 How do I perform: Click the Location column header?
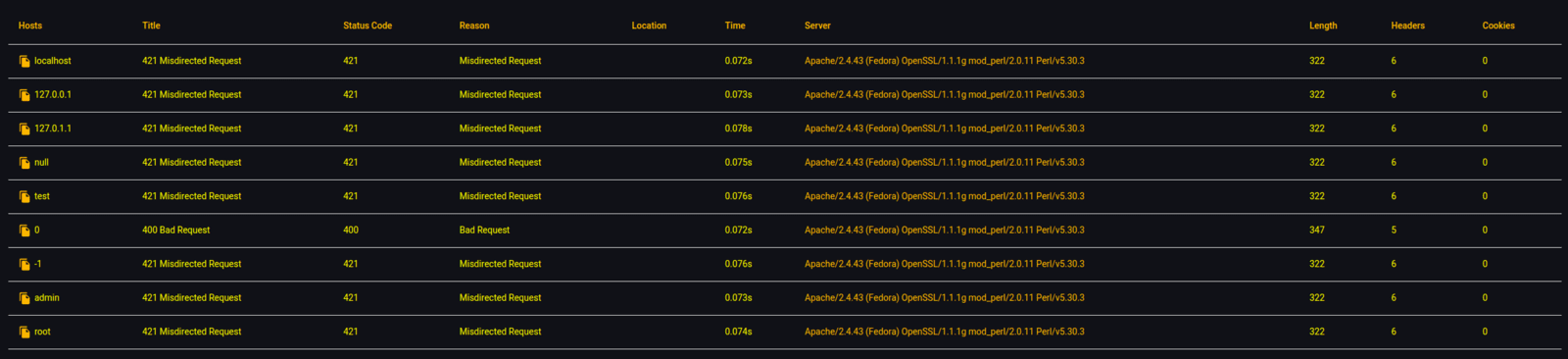pyautogui.click(x=649, y=26)
